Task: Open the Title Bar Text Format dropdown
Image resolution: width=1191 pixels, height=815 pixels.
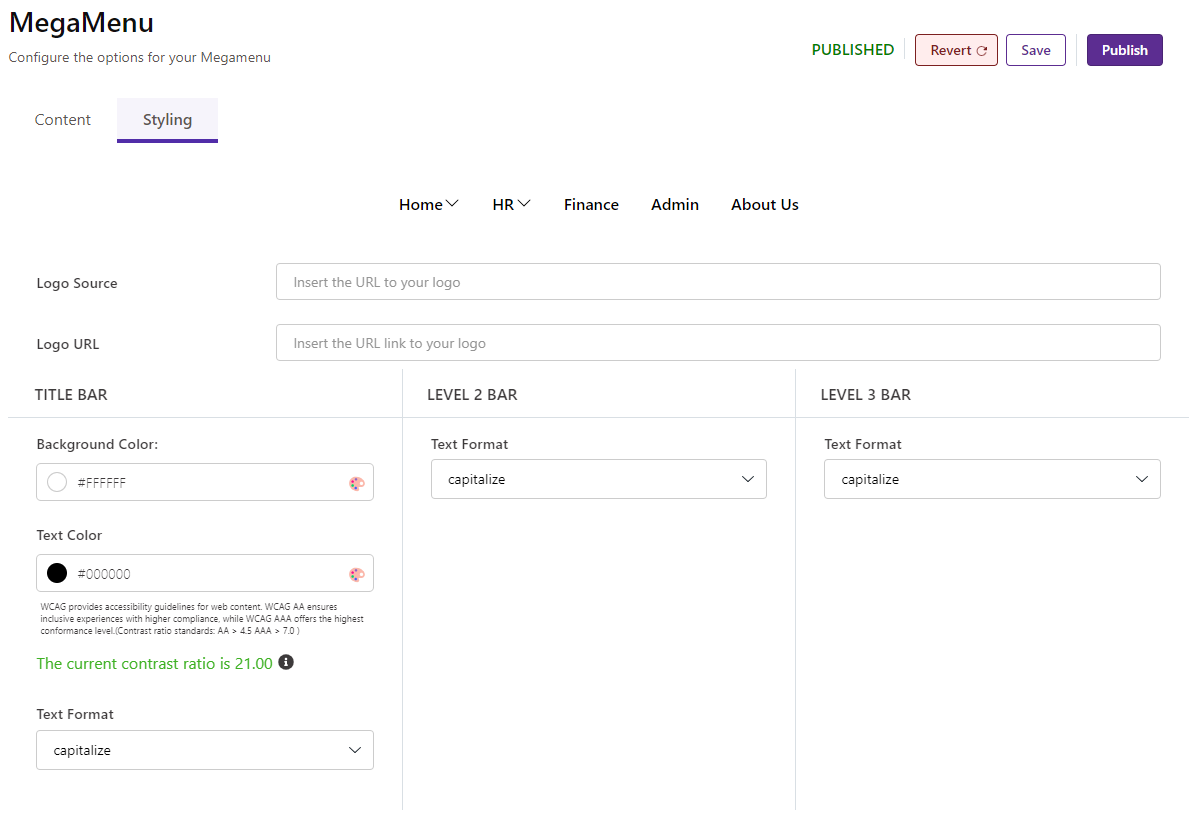Action: [205, 750]
